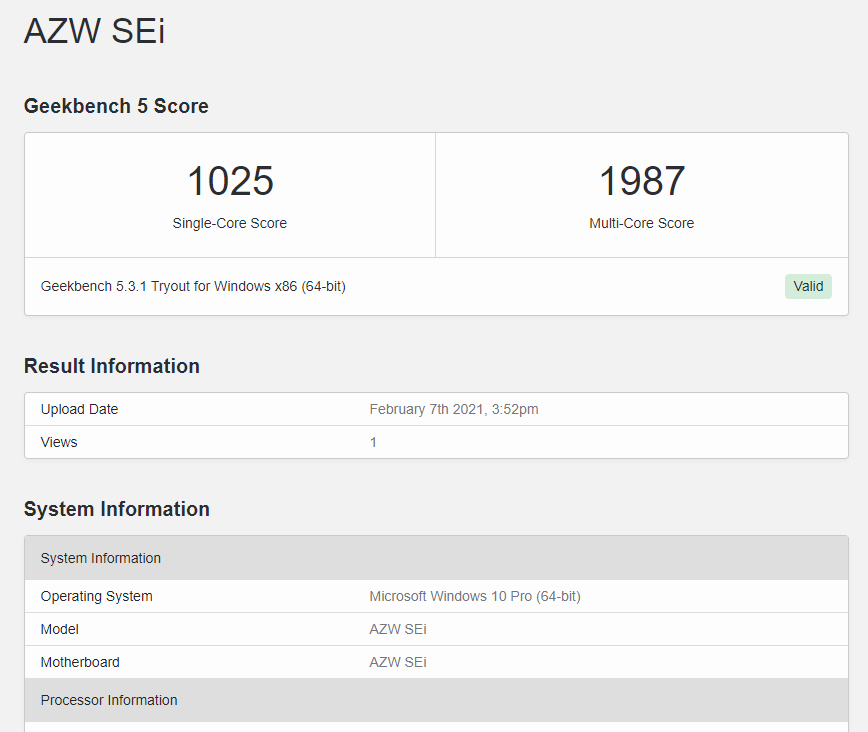
Task: Click the Geekbench 5.3.1 Tryout version text
Action: pos(193,286)
